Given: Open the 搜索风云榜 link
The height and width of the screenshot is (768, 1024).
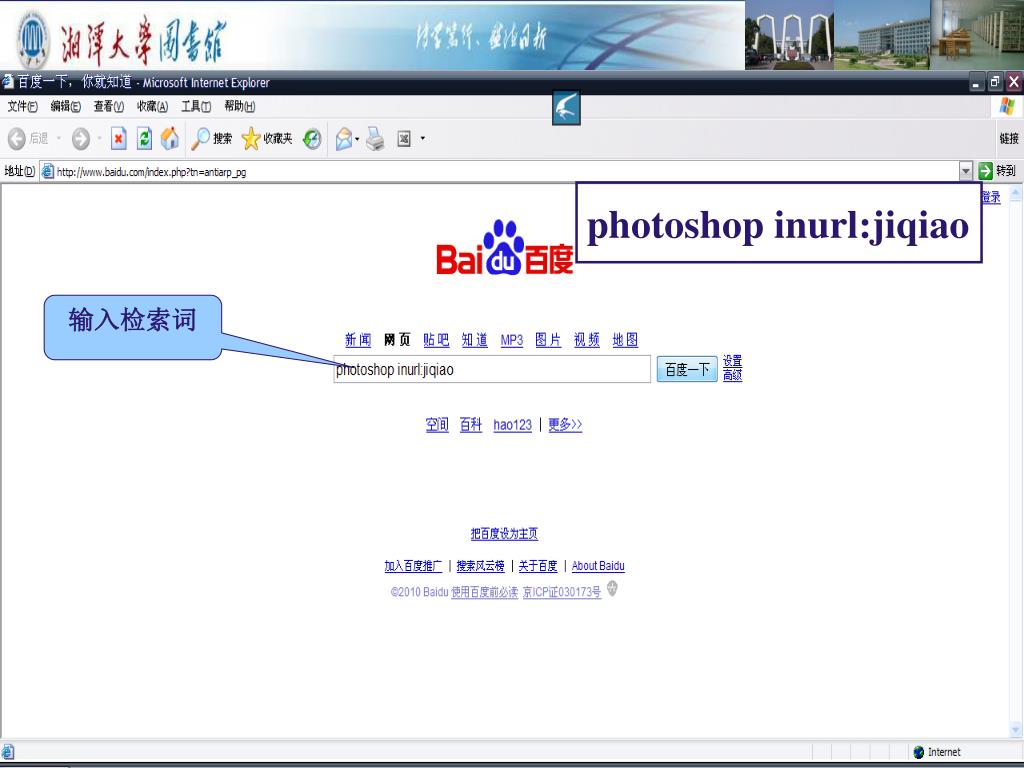Looking at the screenshot, I should click(481, 566).
